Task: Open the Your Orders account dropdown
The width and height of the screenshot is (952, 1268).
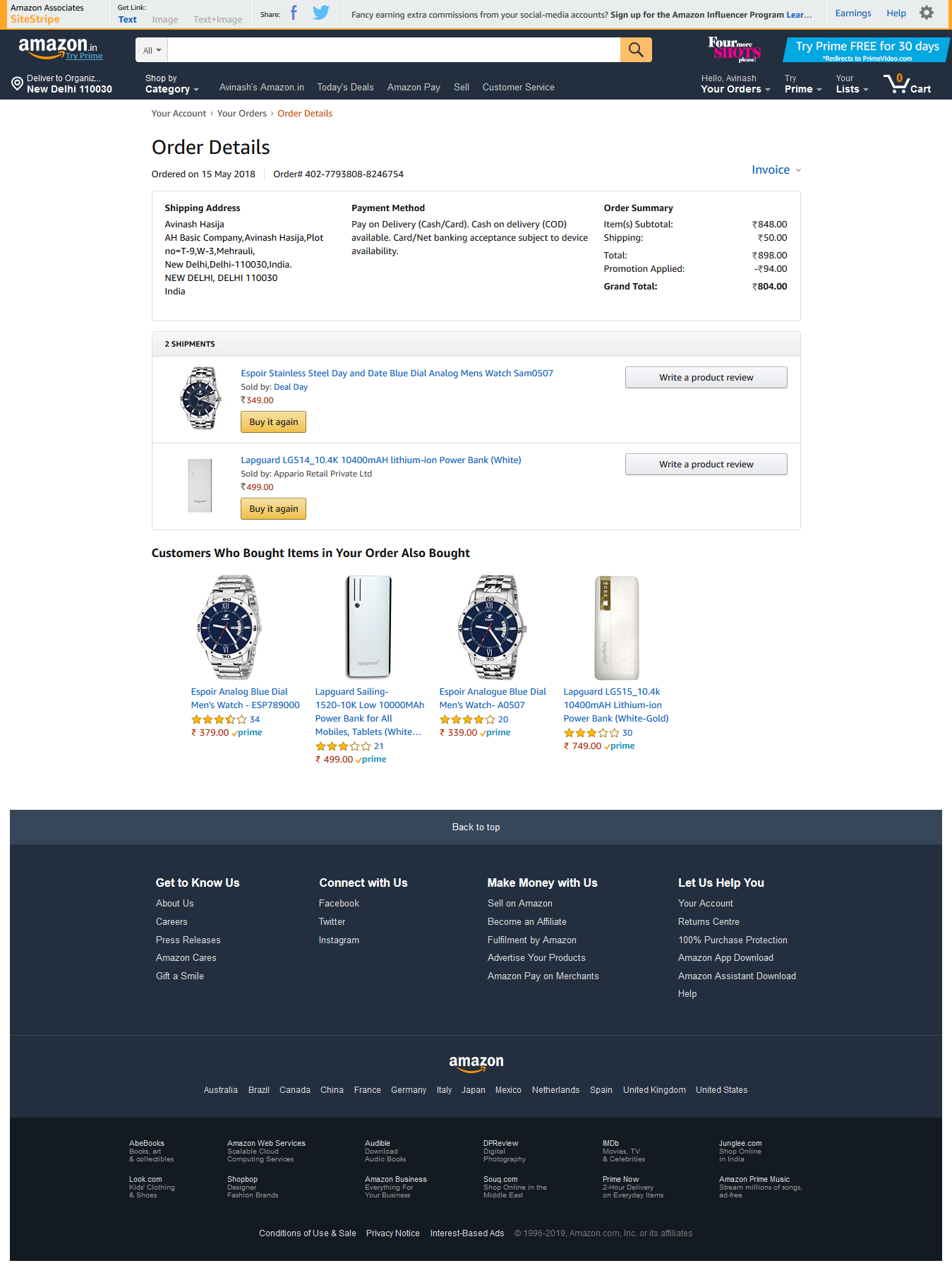Action: point(735,84)
